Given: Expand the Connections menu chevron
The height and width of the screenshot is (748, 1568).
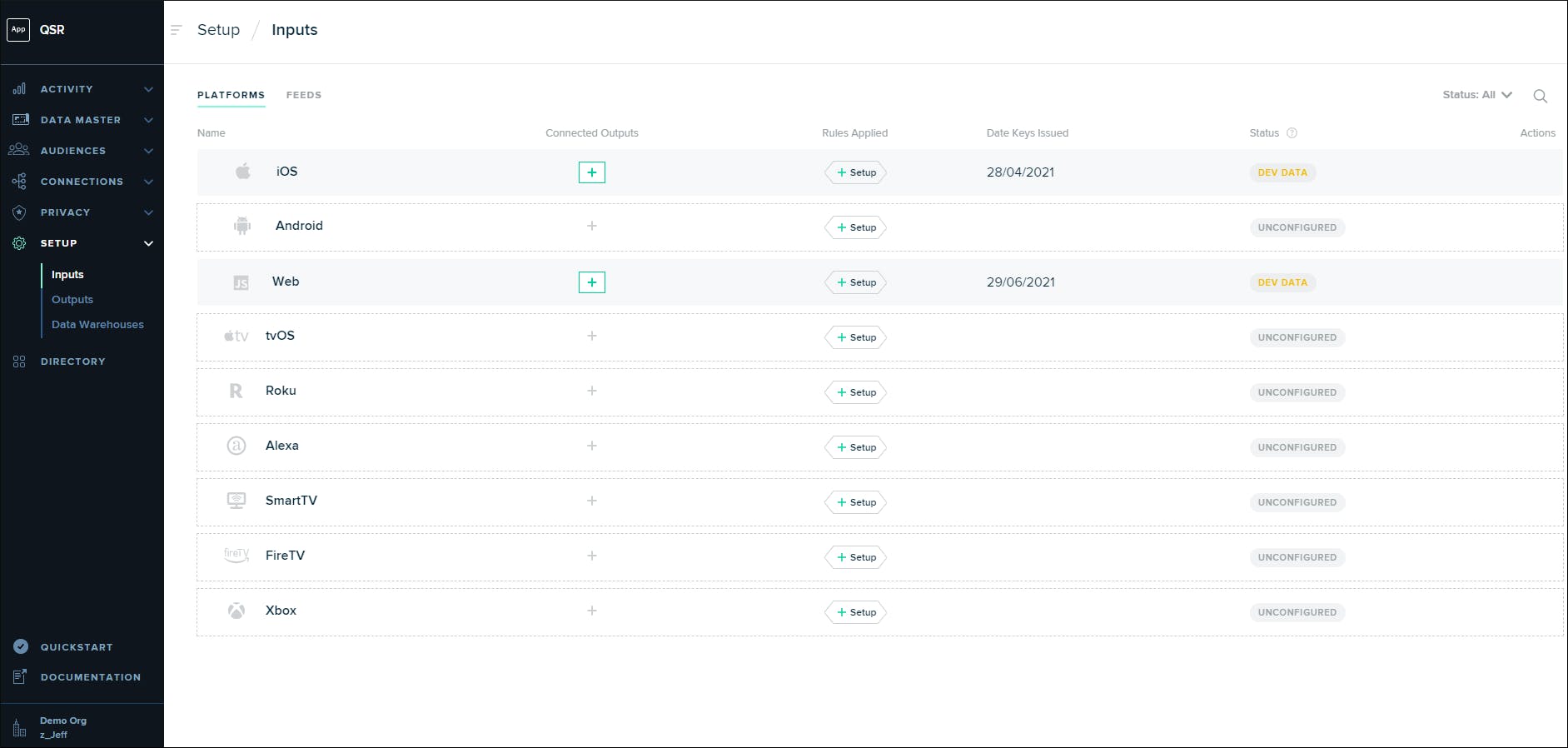Looking at the screenshot, I should click(148, 182).
